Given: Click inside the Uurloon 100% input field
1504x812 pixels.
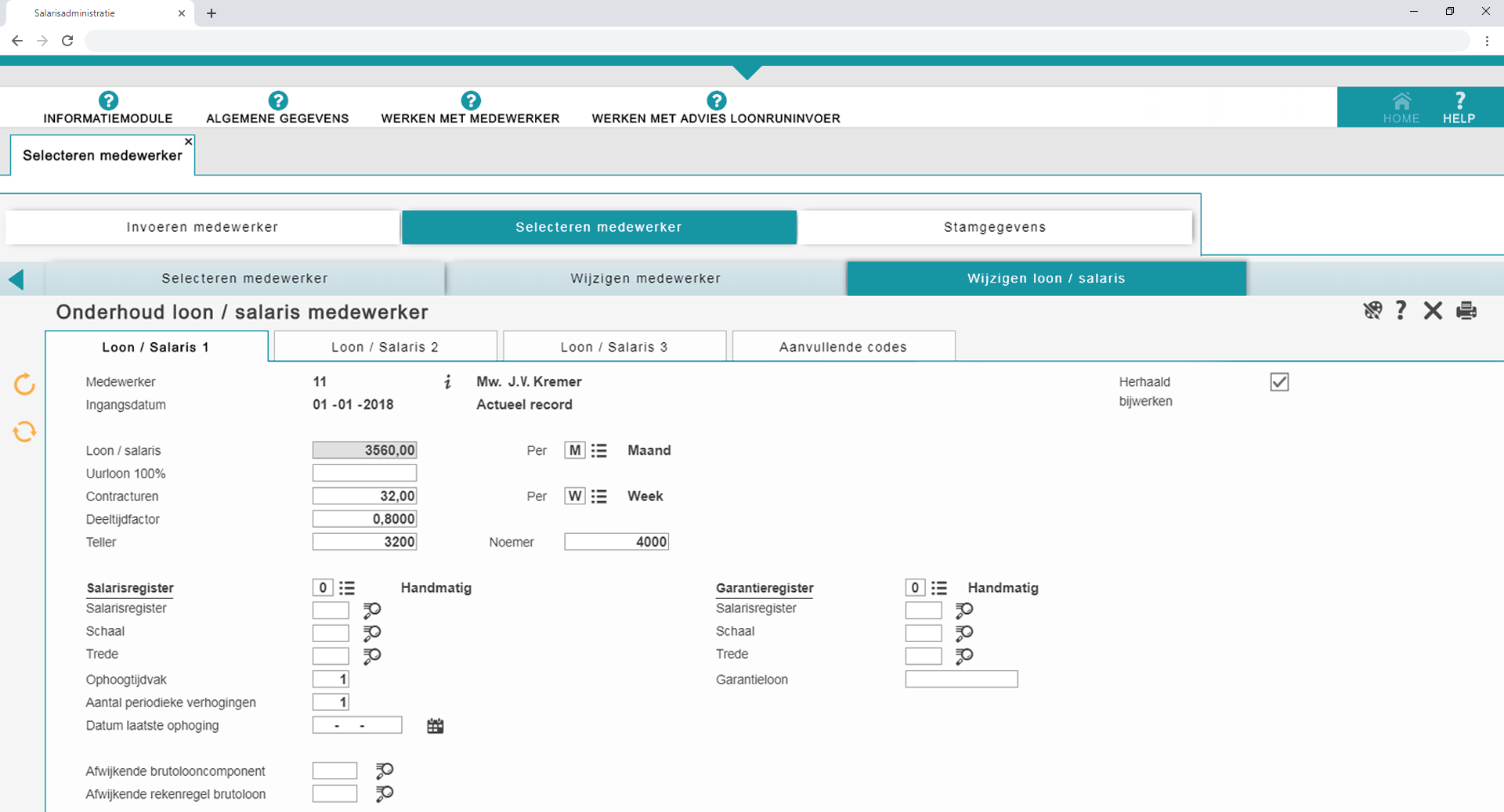Looking at the screenshot, I should [364, 473].
